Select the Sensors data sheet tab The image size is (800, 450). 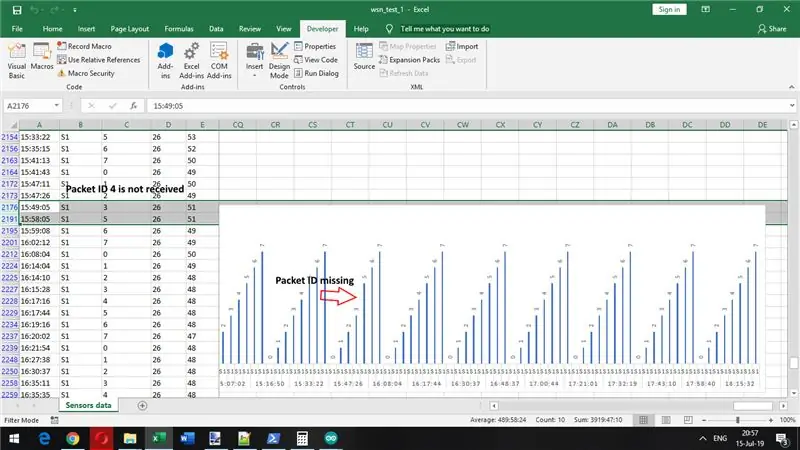[88, 405]
